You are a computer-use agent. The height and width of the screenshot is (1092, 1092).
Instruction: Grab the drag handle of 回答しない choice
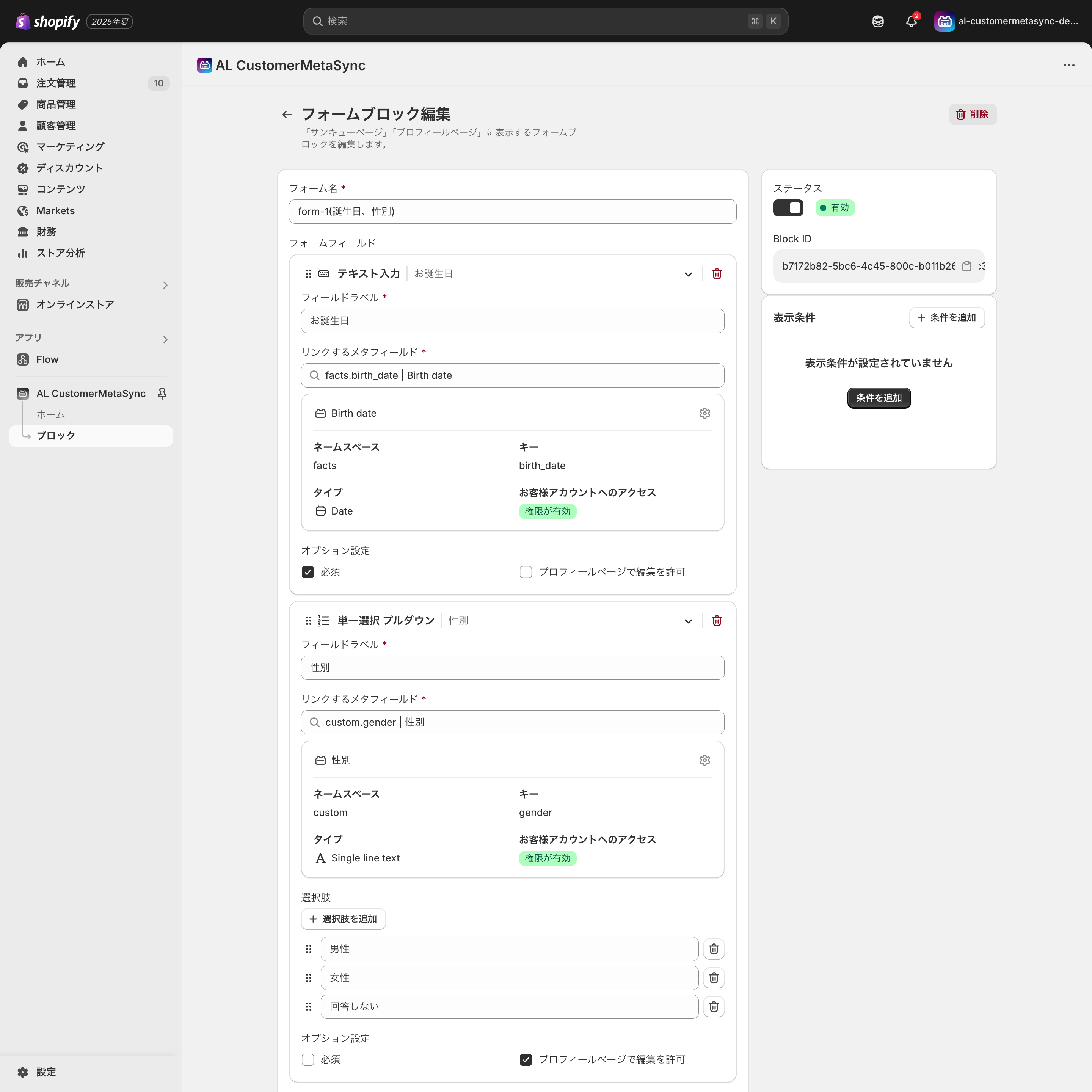pos(308,1007)
